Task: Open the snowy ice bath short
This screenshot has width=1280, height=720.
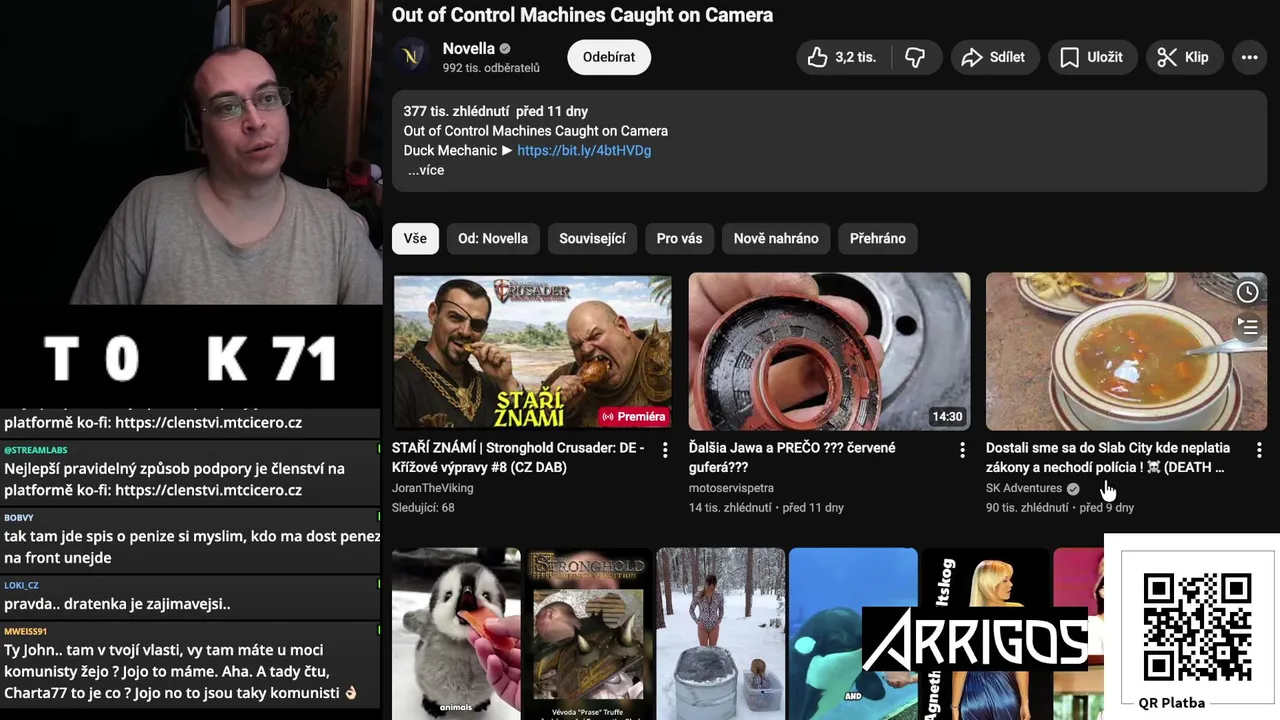Action: 720,634
